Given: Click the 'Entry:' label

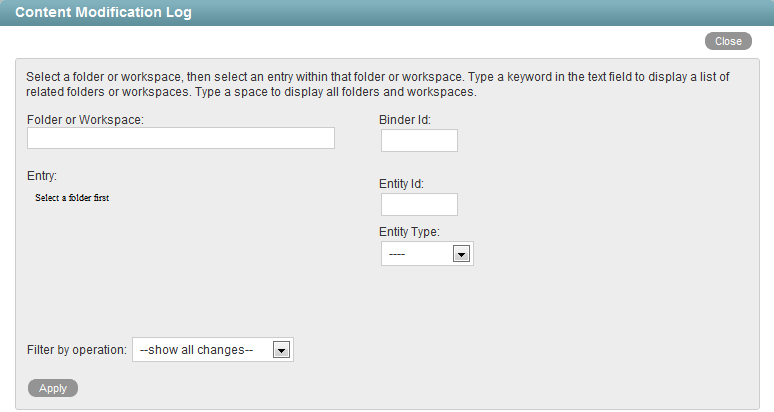Looking at the screenshot, I should pos(42,176).
